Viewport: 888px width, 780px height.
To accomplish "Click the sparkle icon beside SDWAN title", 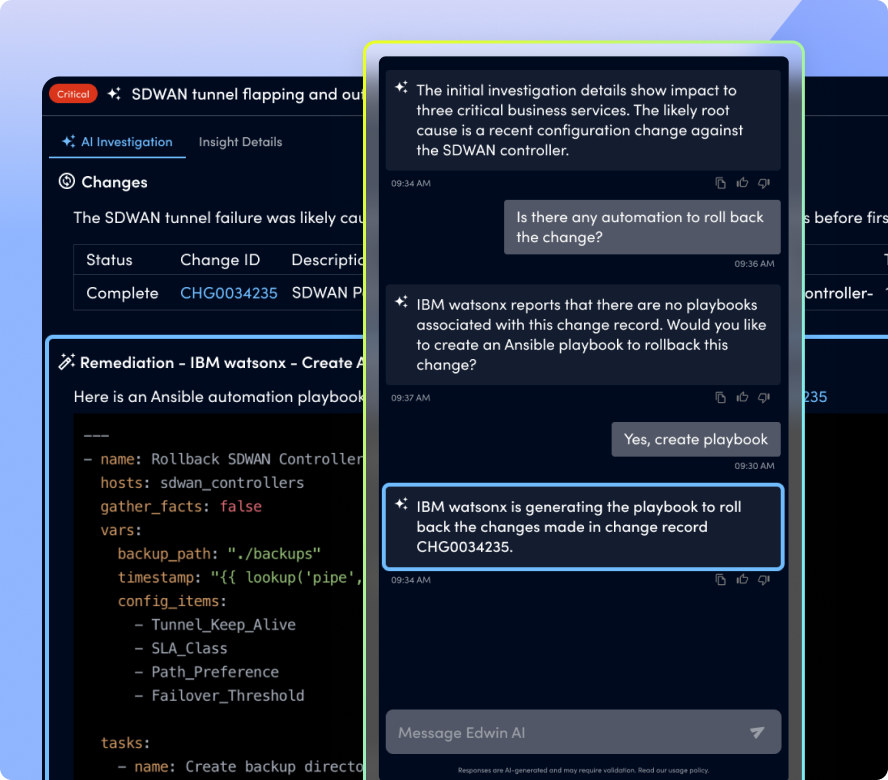I will pyautogui.click(x=114, y=93).
